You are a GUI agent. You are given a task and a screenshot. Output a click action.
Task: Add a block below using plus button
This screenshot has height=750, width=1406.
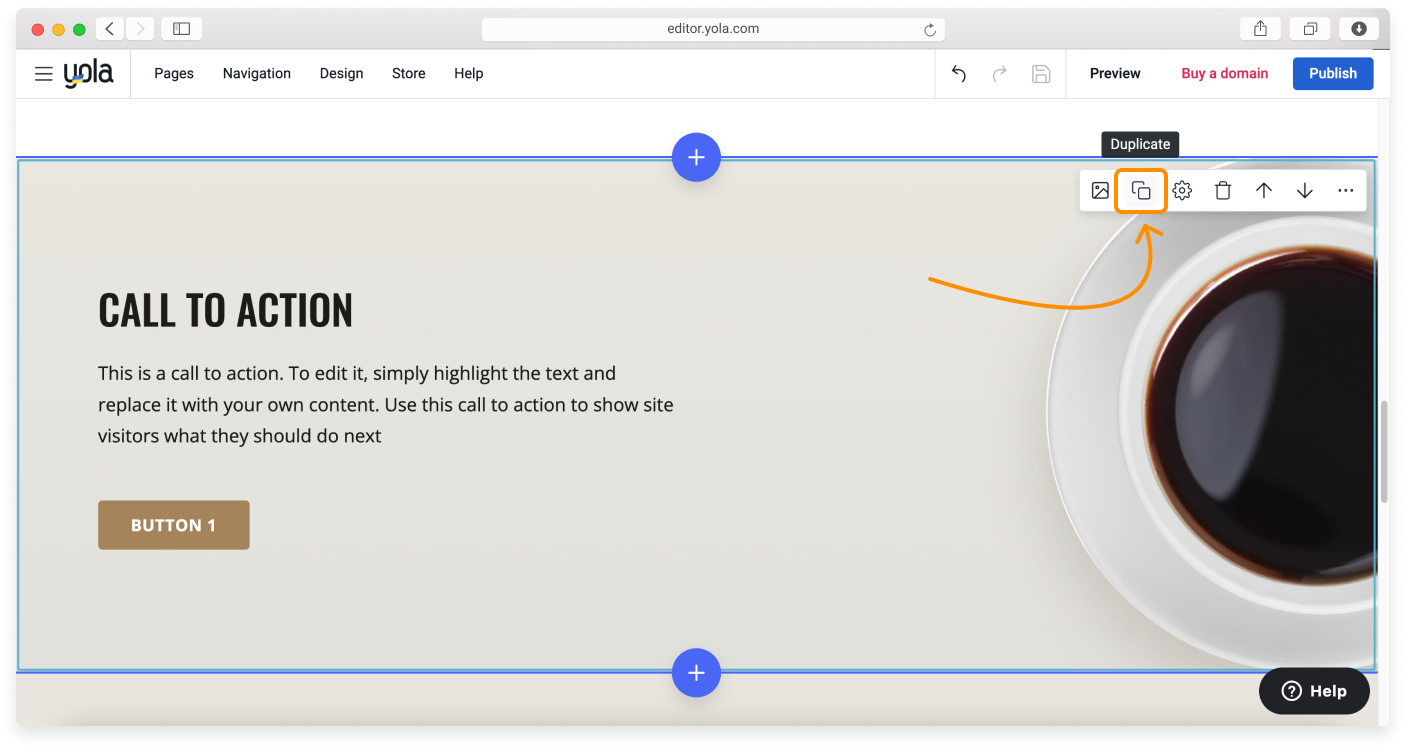(696, 673)
